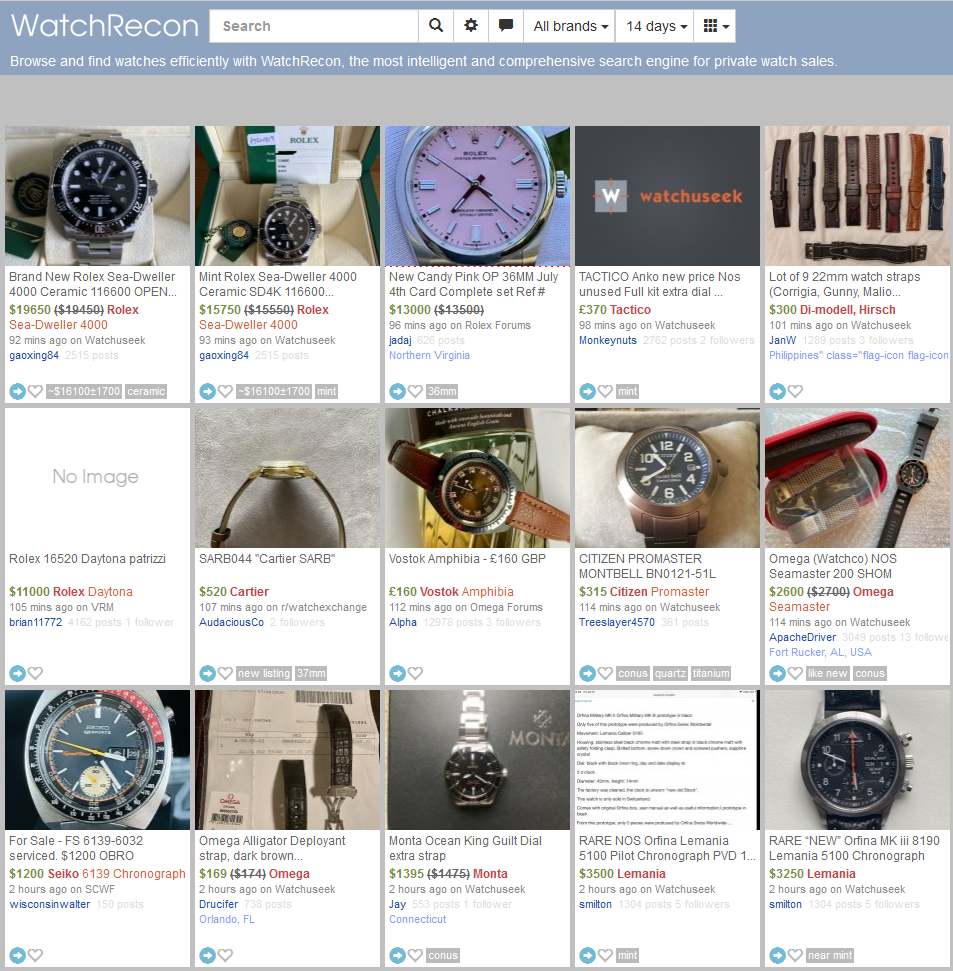Open settings gear in the header

click(471, 26)
